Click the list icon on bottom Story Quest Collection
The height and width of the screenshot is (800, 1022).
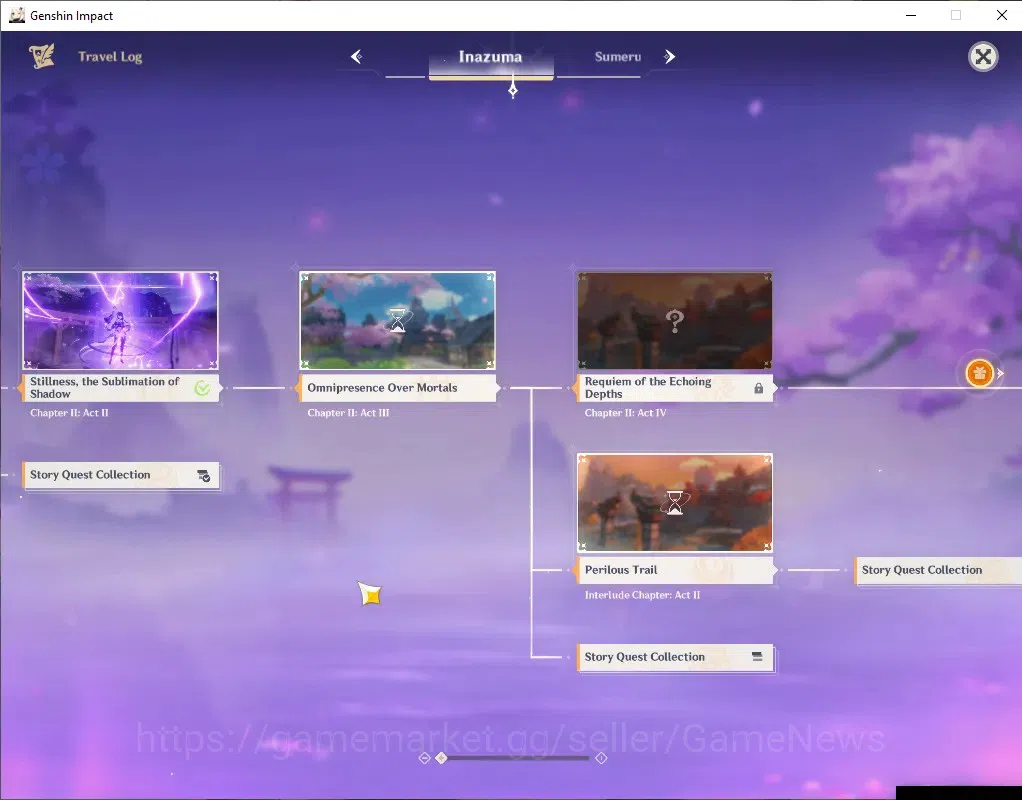click(757, 657)
